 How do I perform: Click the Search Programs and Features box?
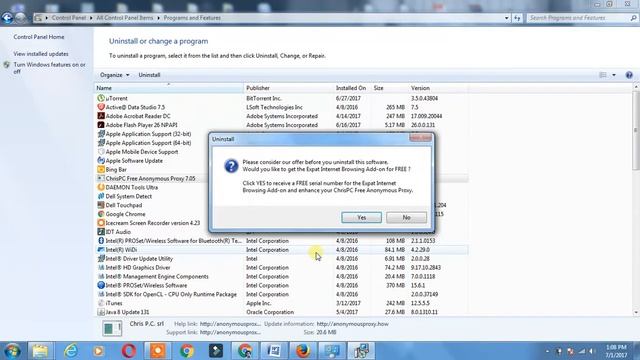pos(582,18)
